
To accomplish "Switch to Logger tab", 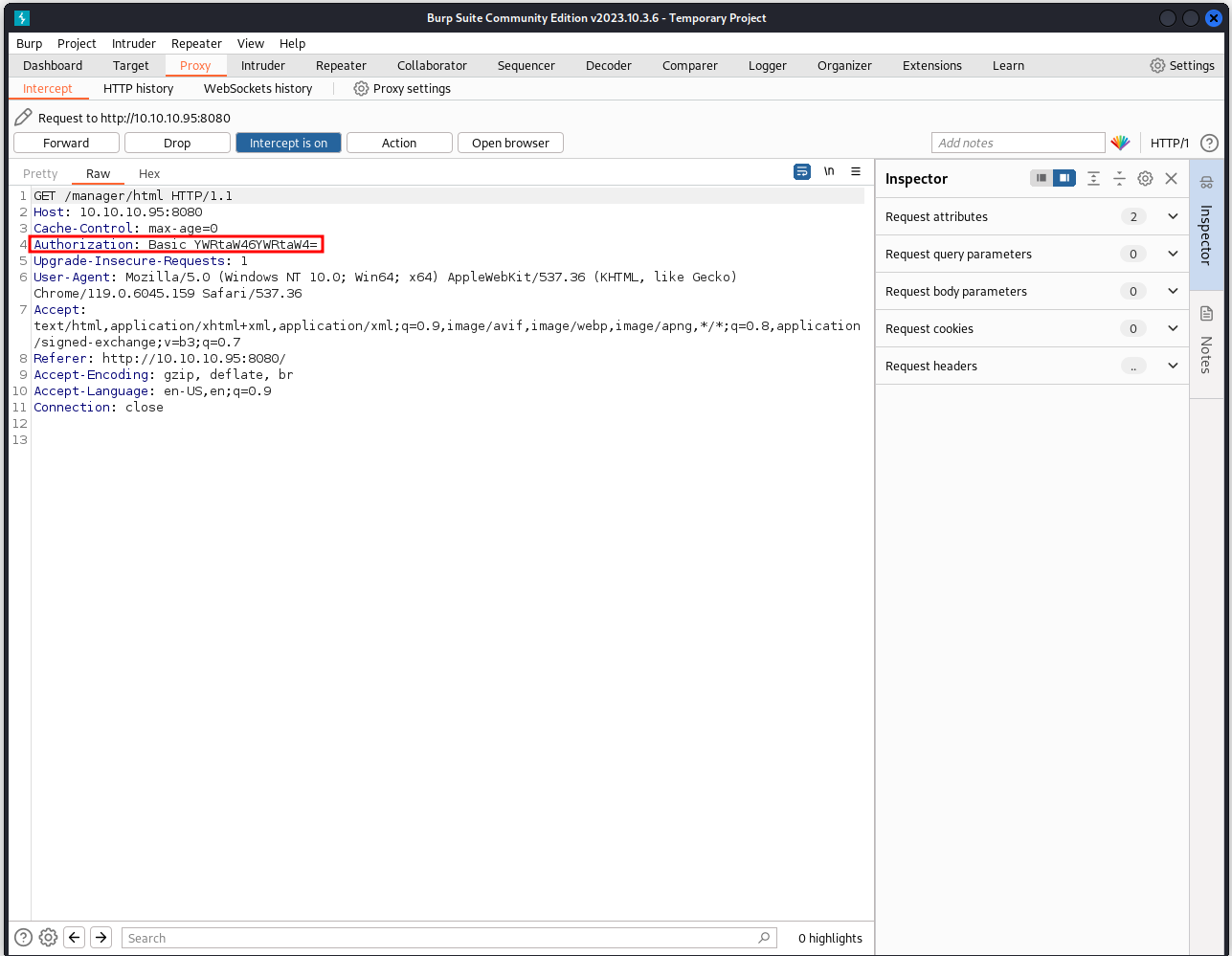I will 768,65.
